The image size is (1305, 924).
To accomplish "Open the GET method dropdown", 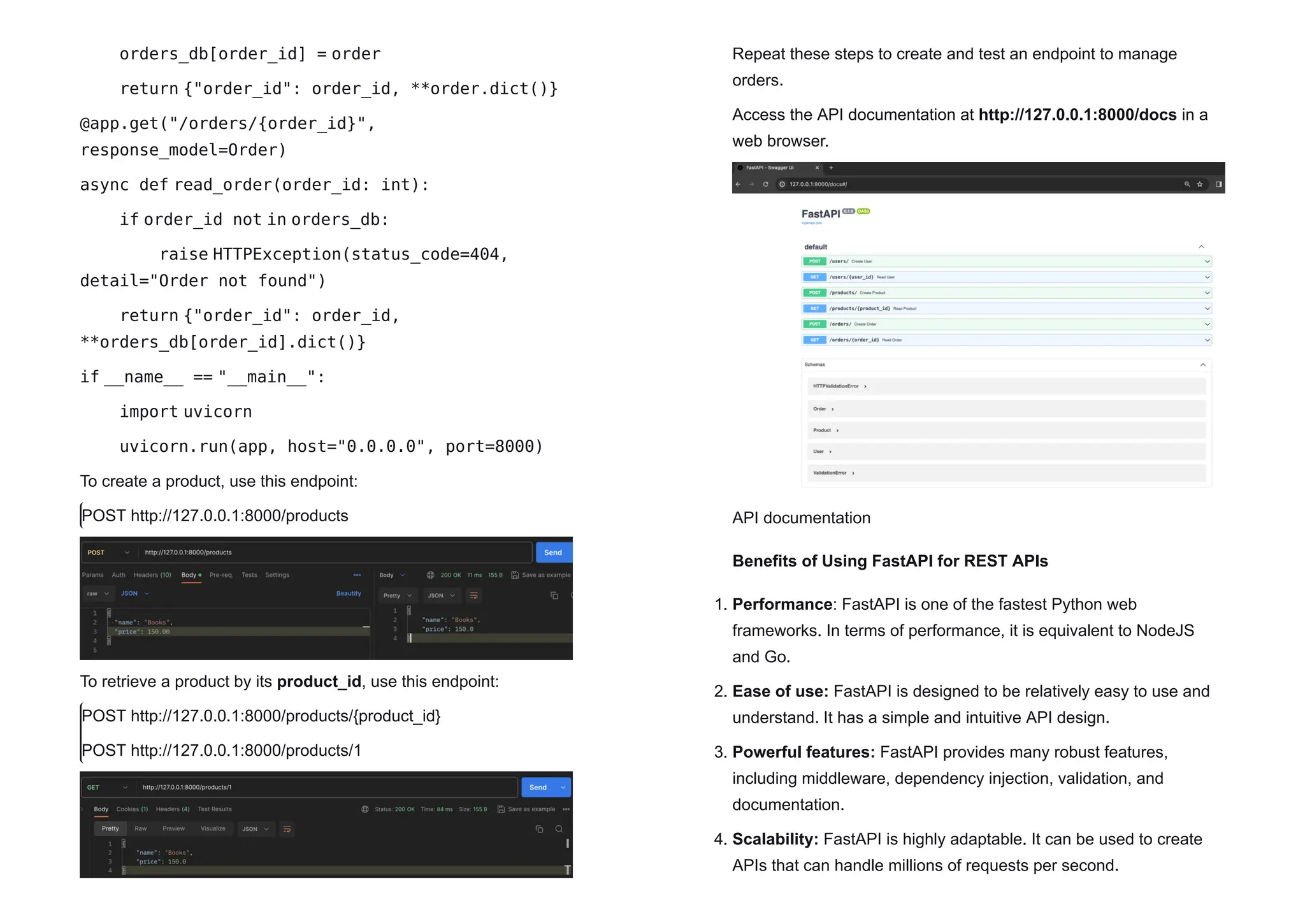I will (x=107, y=788).
